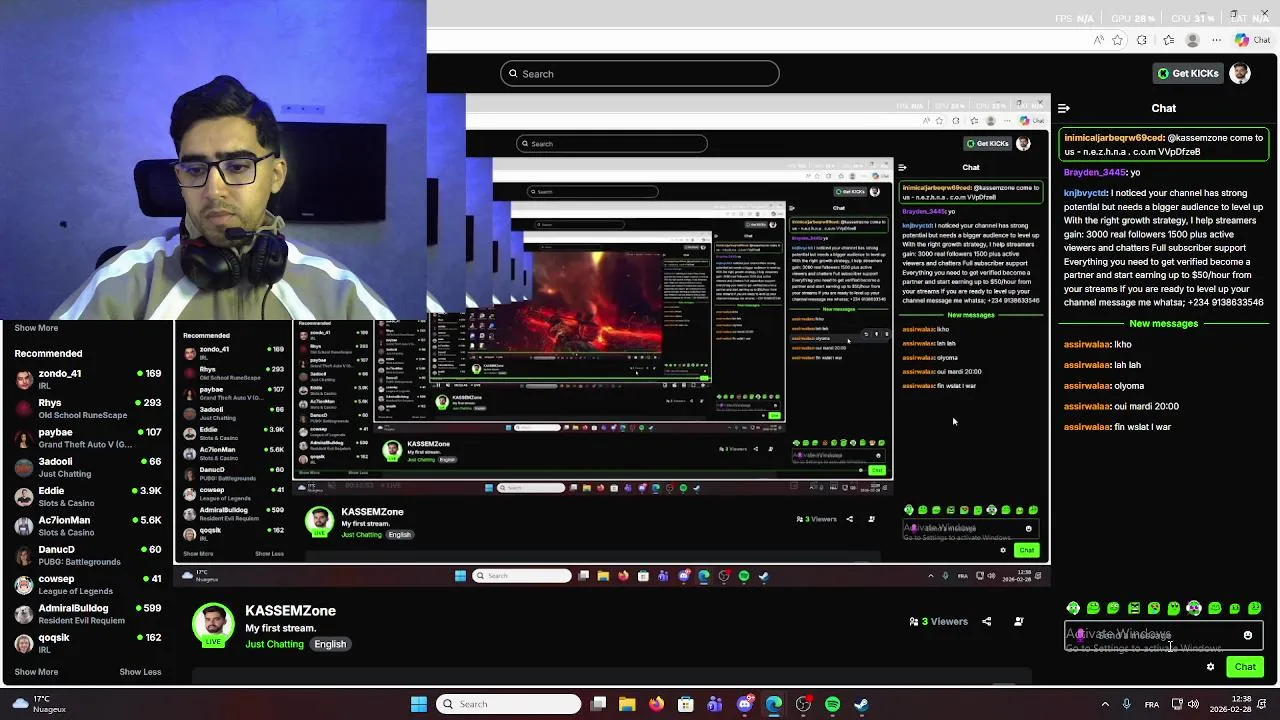The image size is (1280, 720).
Task: Open Microsoft Store from taskbar
Action: click(685, 704)
